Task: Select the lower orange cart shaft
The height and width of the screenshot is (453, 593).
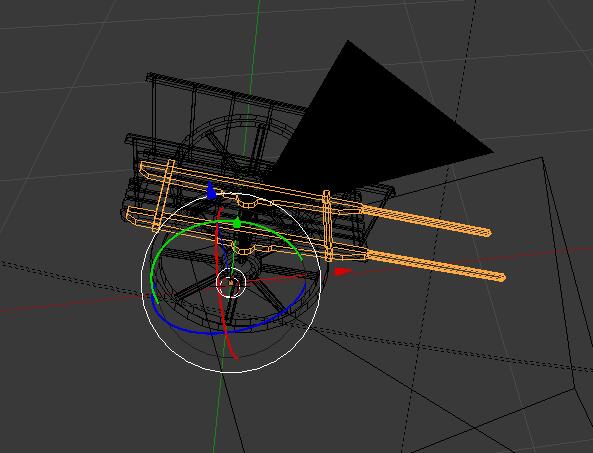Action: (435, 265)
